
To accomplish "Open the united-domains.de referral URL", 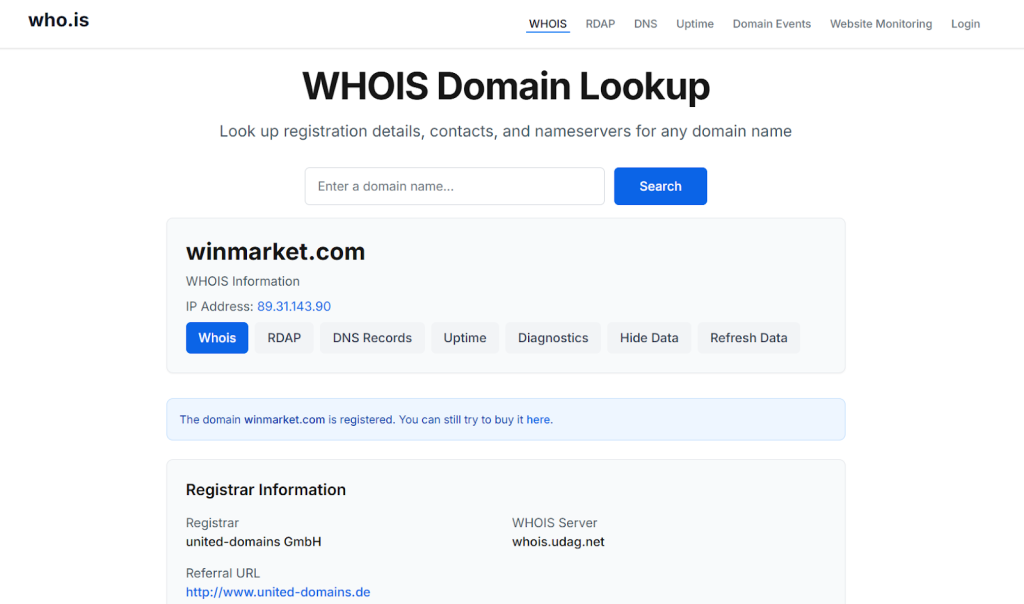I will point(278,592).
